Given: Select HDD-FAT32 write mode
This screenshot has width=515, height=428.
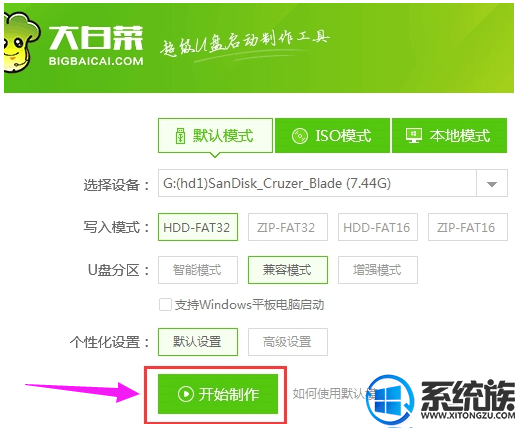Looking at the screenshot, I should (x=198, y=227).
